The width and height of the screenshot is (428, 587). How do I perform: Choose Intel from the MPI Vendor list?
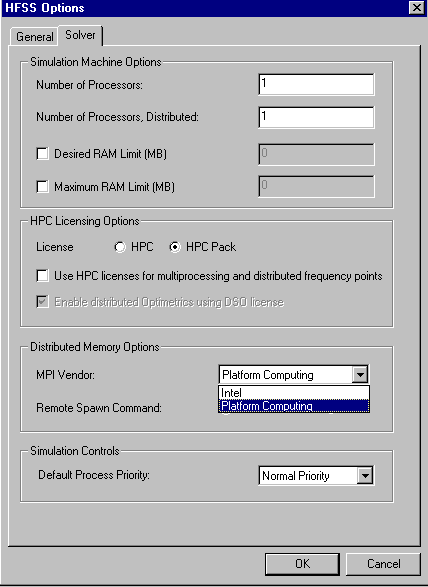pyautogui.click(x=294, y=393)
